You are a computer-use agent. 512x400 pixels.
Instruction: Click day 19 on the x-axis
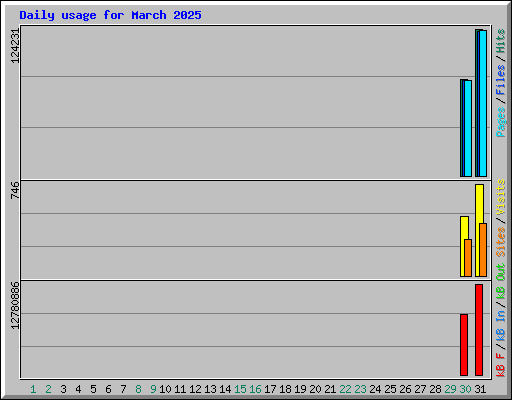(300, 389)
